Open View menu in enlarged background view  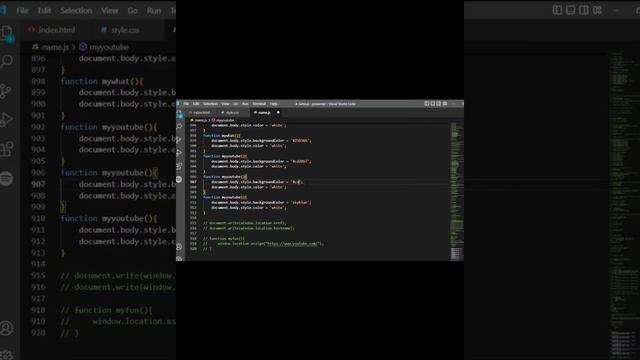pos(110,11)
